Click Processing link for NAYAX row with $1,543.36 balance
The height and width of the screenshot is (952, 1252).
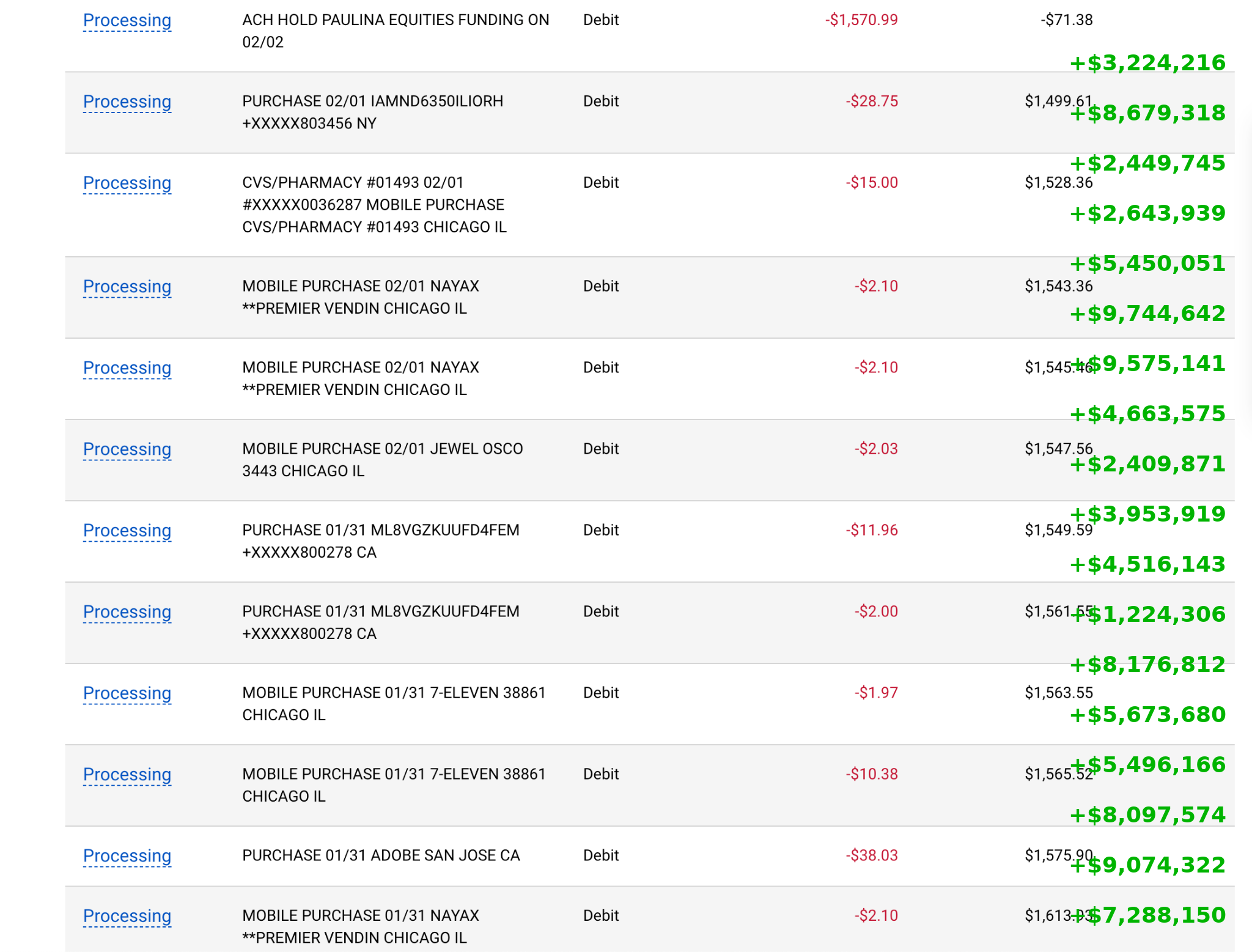pos(127,286)
